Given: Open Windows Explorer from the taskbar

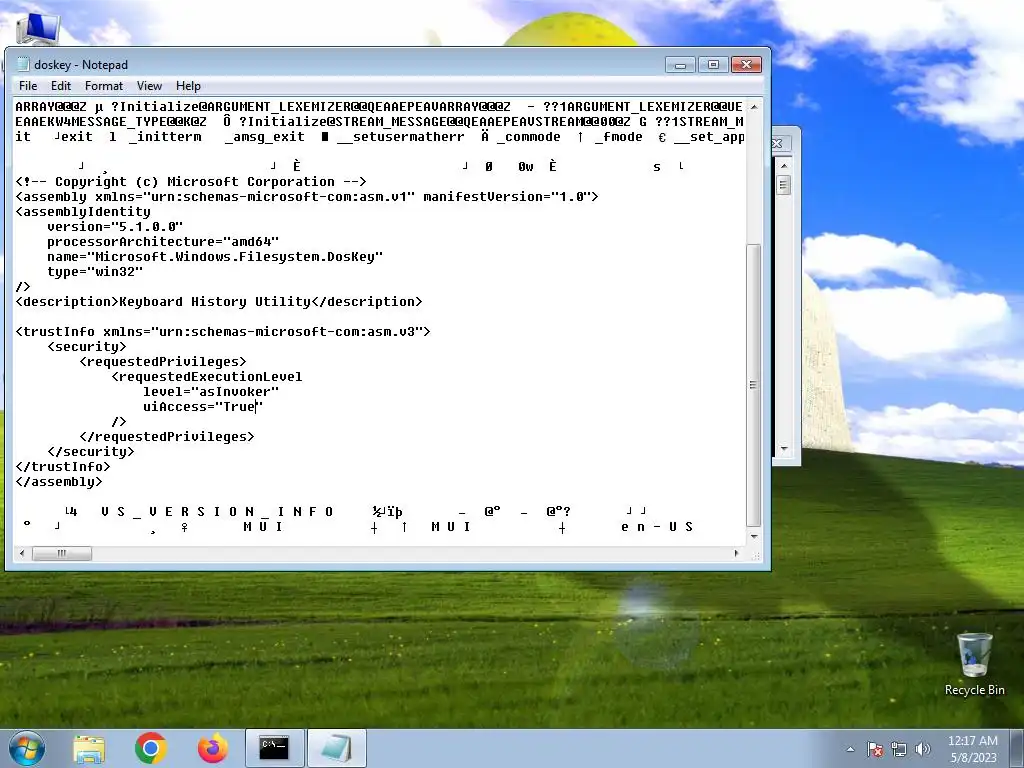Looking at the screenshot, I should (x=89, y=748).
